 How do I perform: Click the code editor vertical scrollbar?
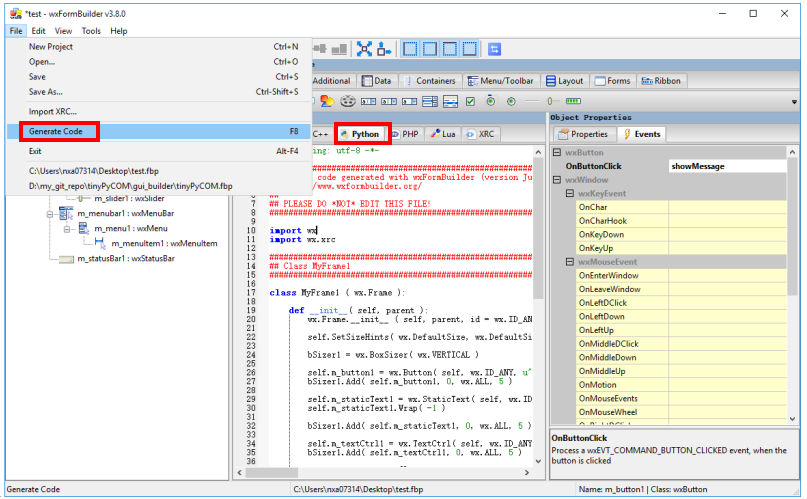click(538, 306)
